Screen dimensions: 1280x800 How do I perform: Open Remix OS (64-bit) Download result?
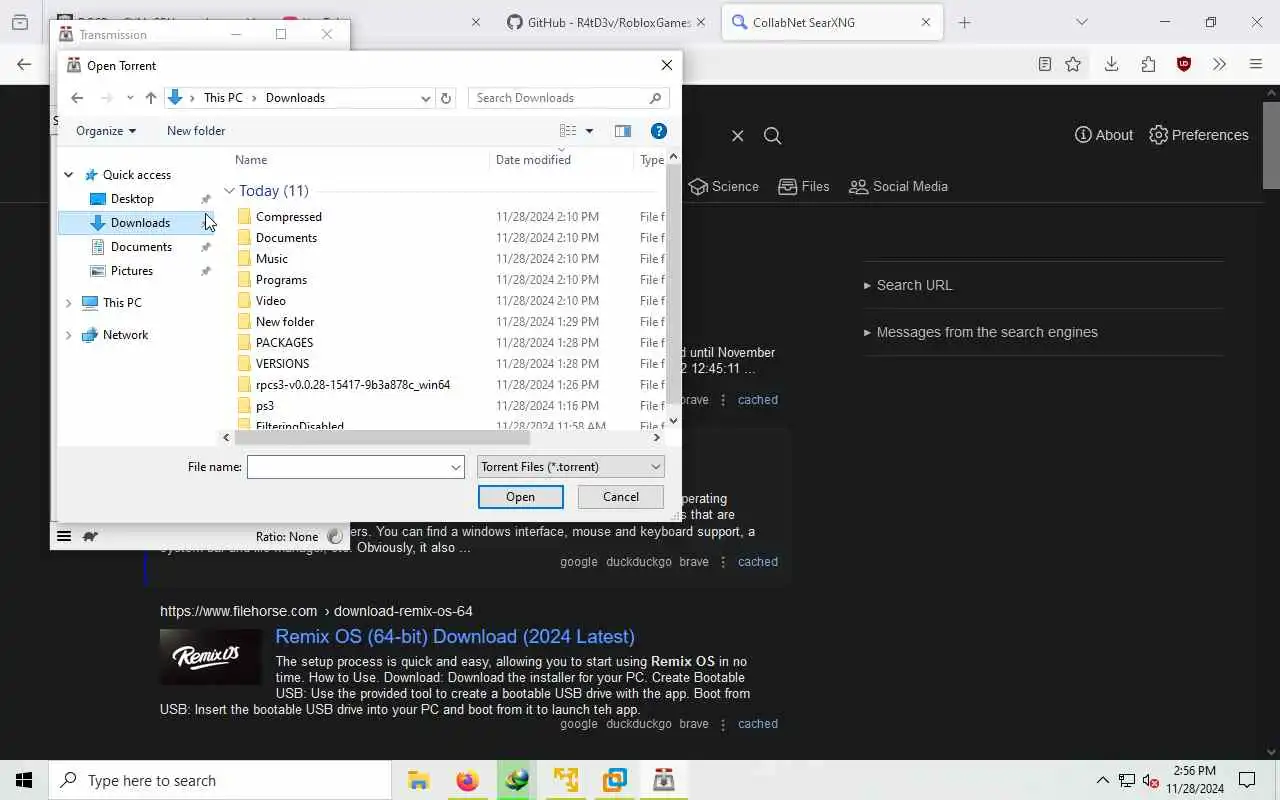(x=455, y=637)
